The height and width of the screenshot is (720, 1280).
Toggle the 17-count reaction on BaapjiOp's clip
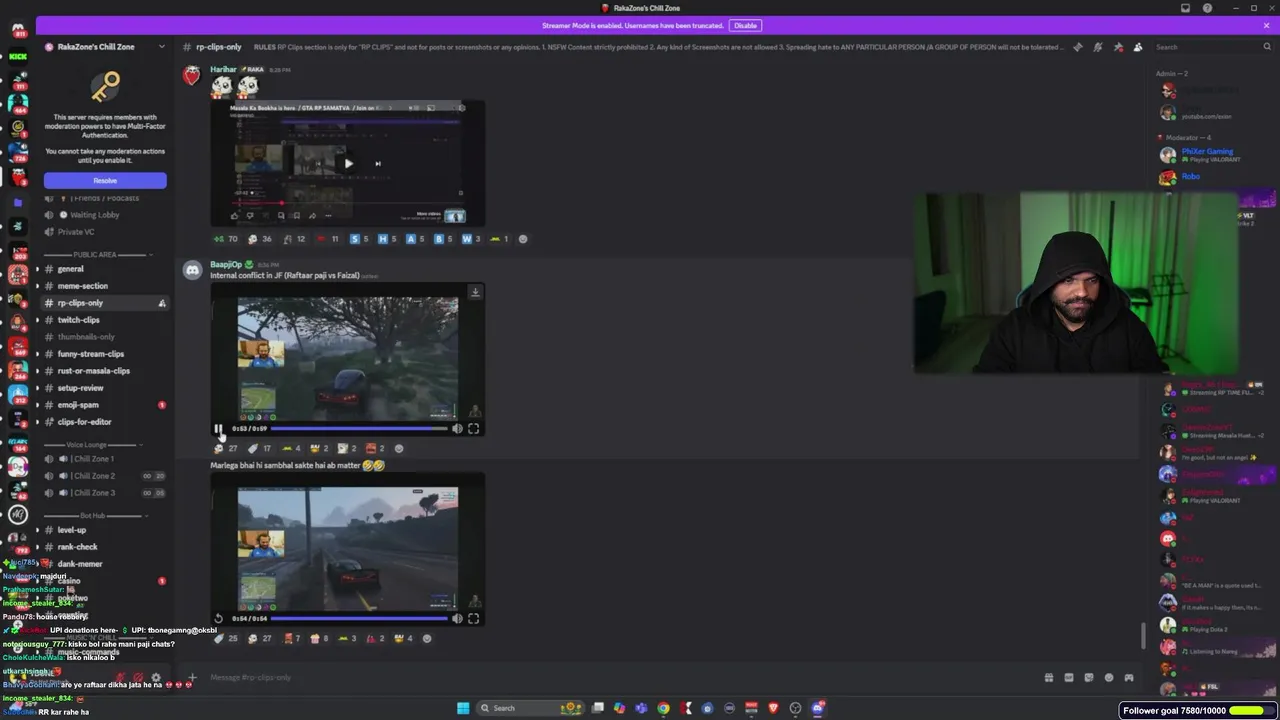tap(260, 448)
